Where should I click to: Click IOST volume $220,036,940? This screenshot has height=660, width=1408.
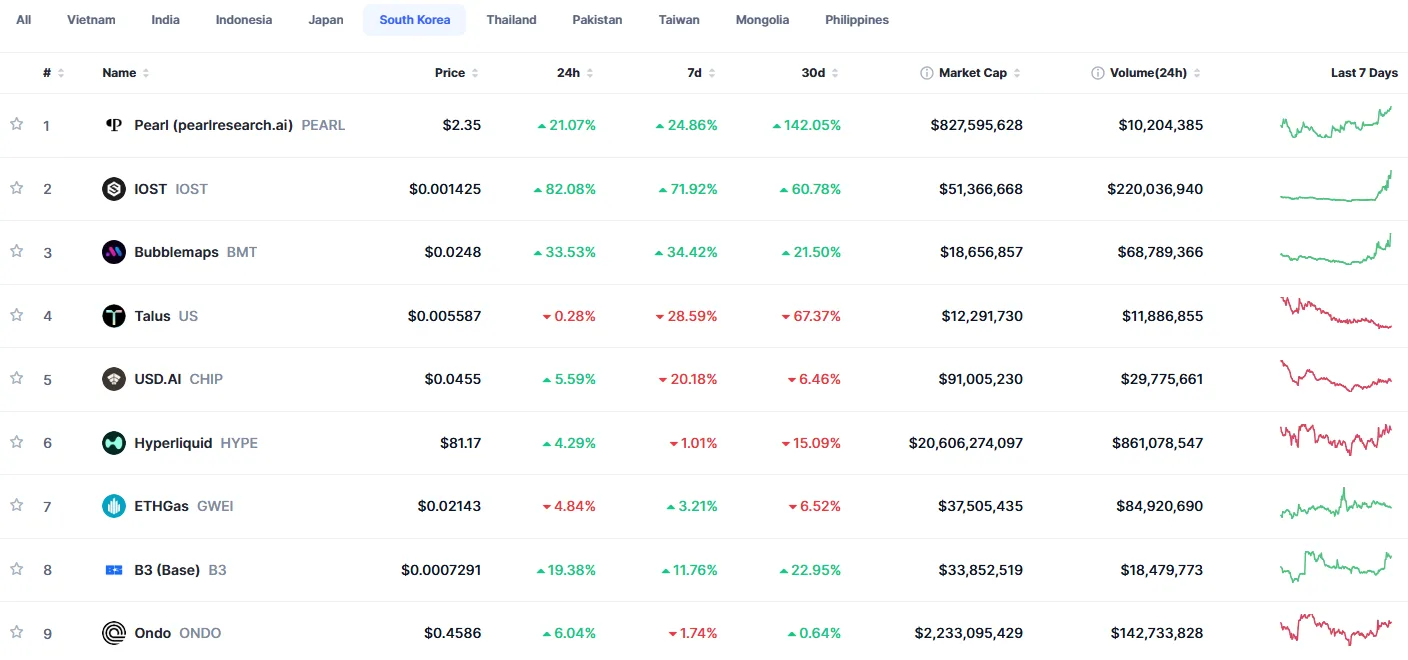pos(1155,189)
